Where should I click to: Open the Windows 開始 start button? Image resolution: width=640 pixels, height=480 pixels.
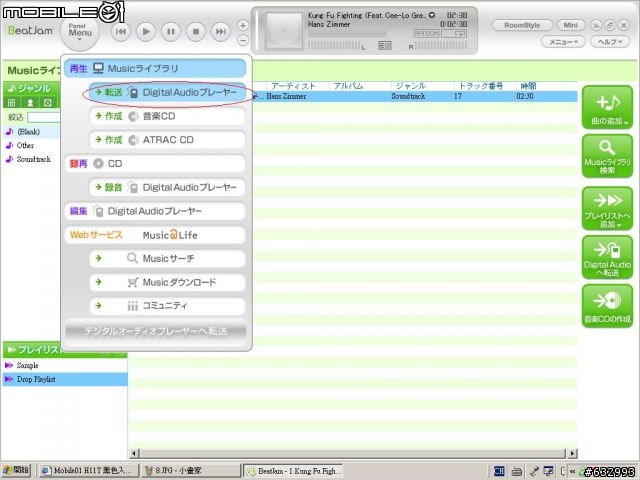coord(16,471)
